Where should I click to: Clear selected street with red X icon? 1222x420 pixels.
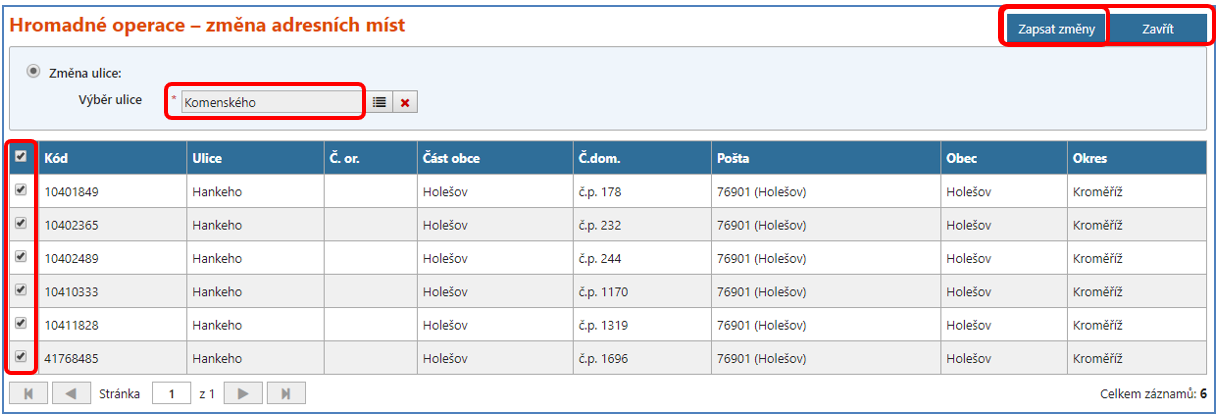point(405,102)
